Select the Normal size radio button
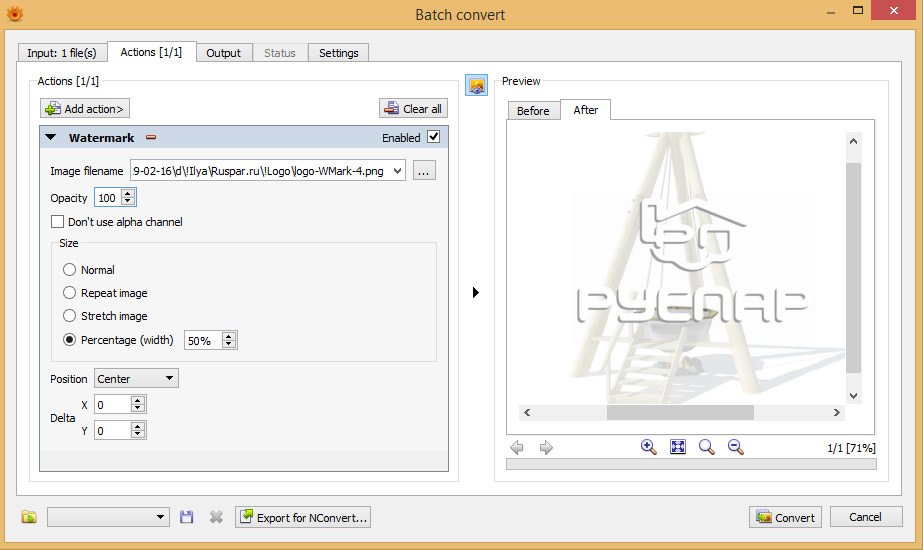This screenshot has width=923, height=550. pos(69,270)
